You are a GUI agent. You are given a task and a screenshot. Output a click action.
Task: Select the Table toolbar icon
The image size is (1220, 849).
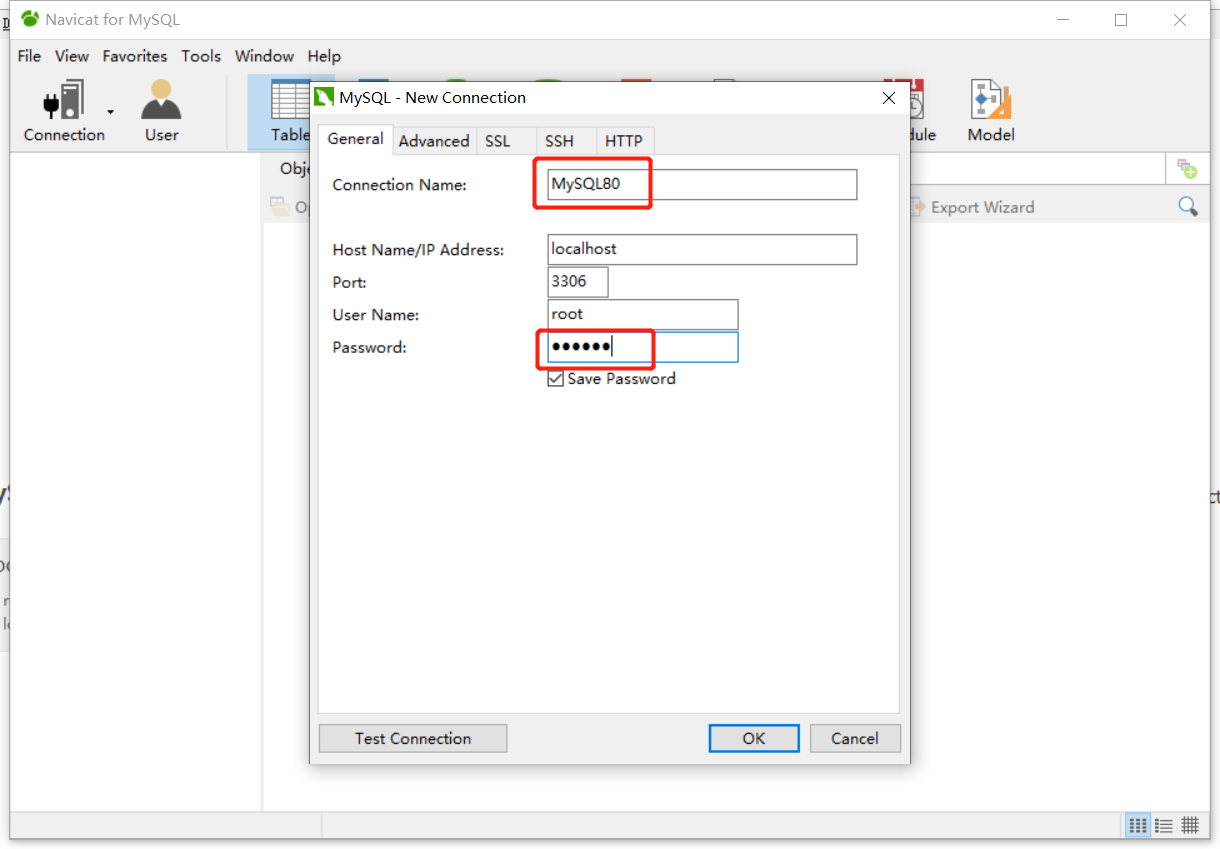click(289, 111)
